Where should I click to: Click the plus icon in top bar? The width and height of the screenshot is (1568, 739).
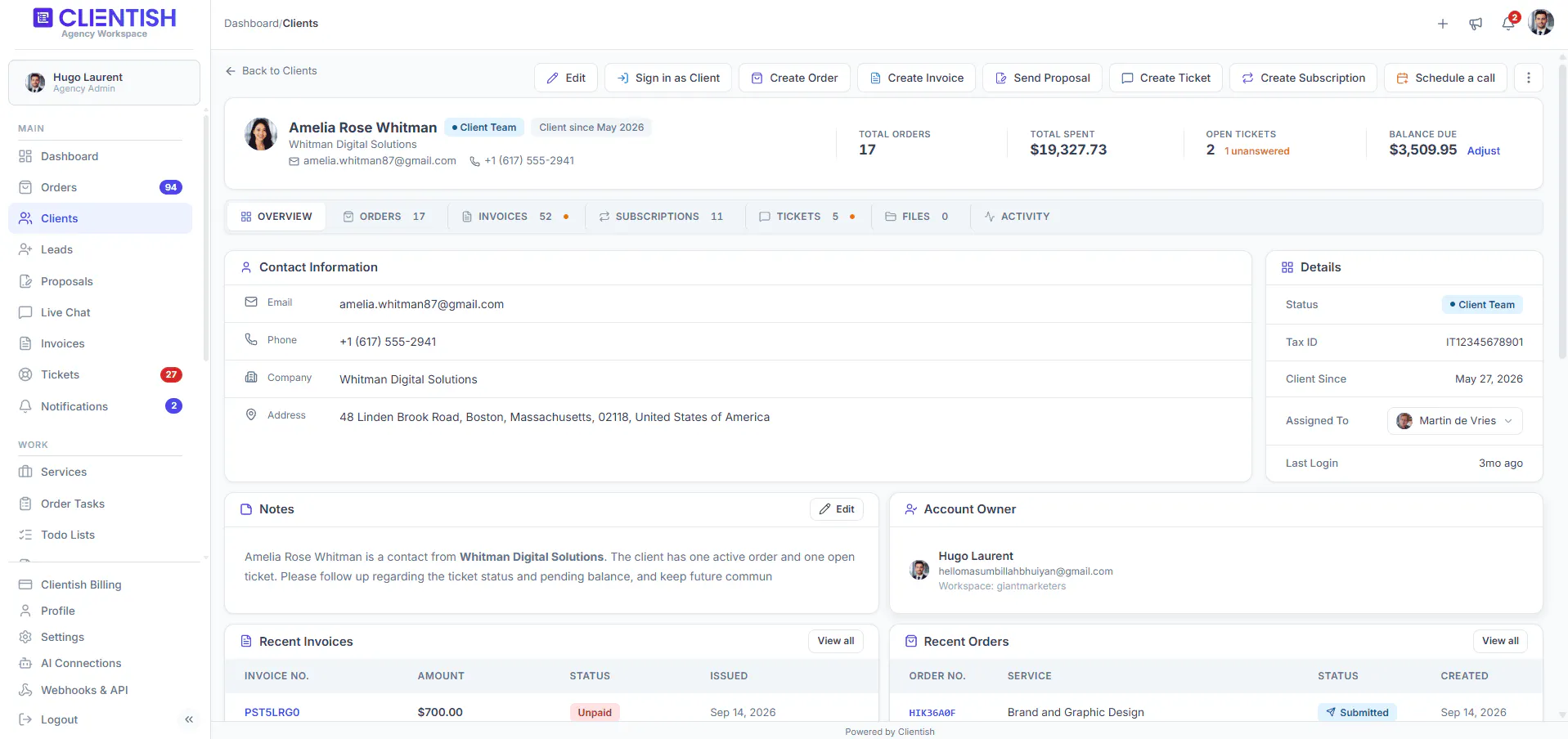[x=1443, y=24]
